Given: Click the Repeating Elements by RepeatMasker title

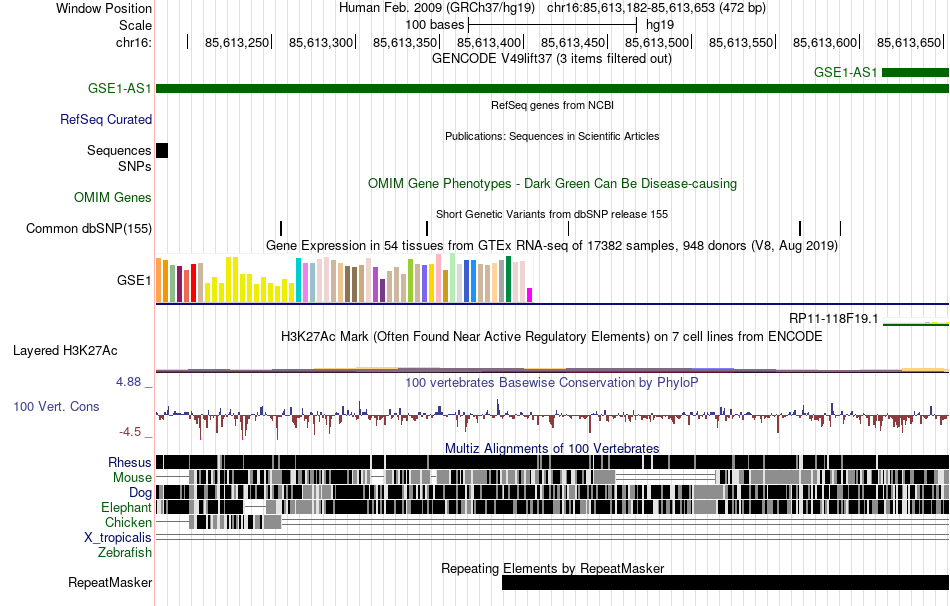Looking at the screenshot, I should click(x=553, y=568).
